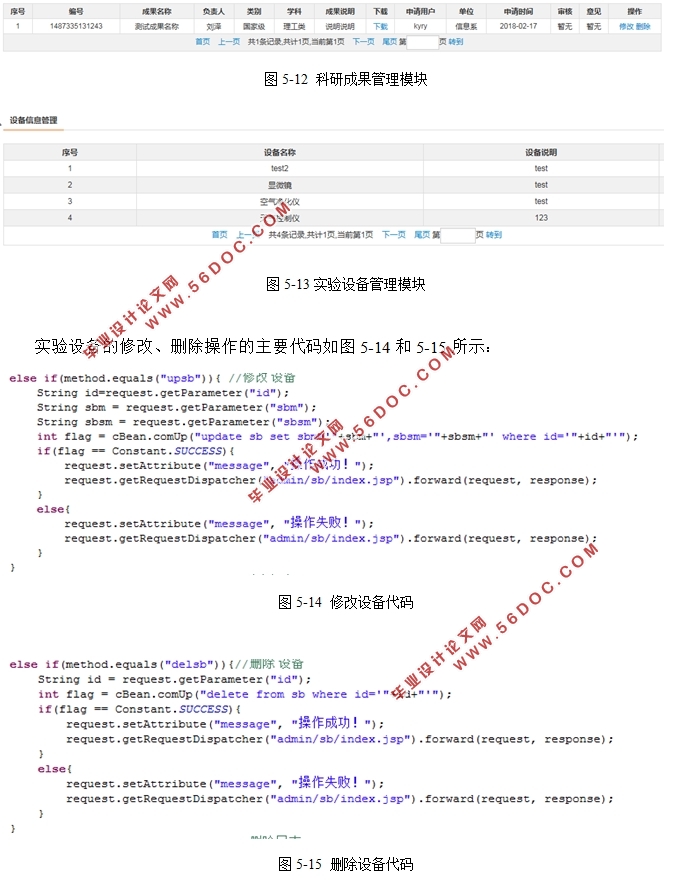The image size is (674, 887).
Task: Click the 编号 column header
Action: [76, 11]
